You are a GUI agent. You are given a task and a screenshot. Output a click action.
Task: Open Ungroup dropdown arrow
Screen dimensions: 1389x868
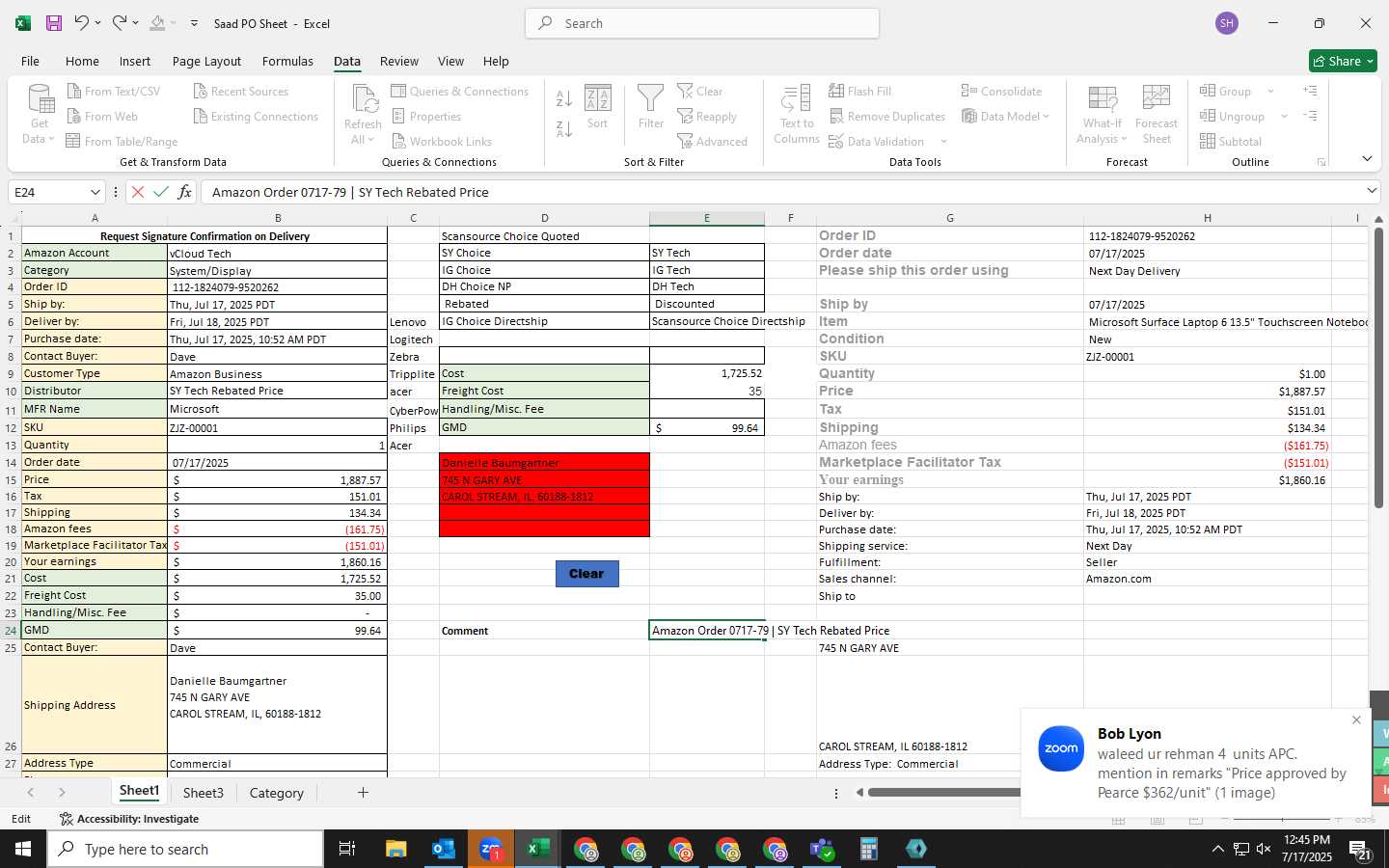1284,116
